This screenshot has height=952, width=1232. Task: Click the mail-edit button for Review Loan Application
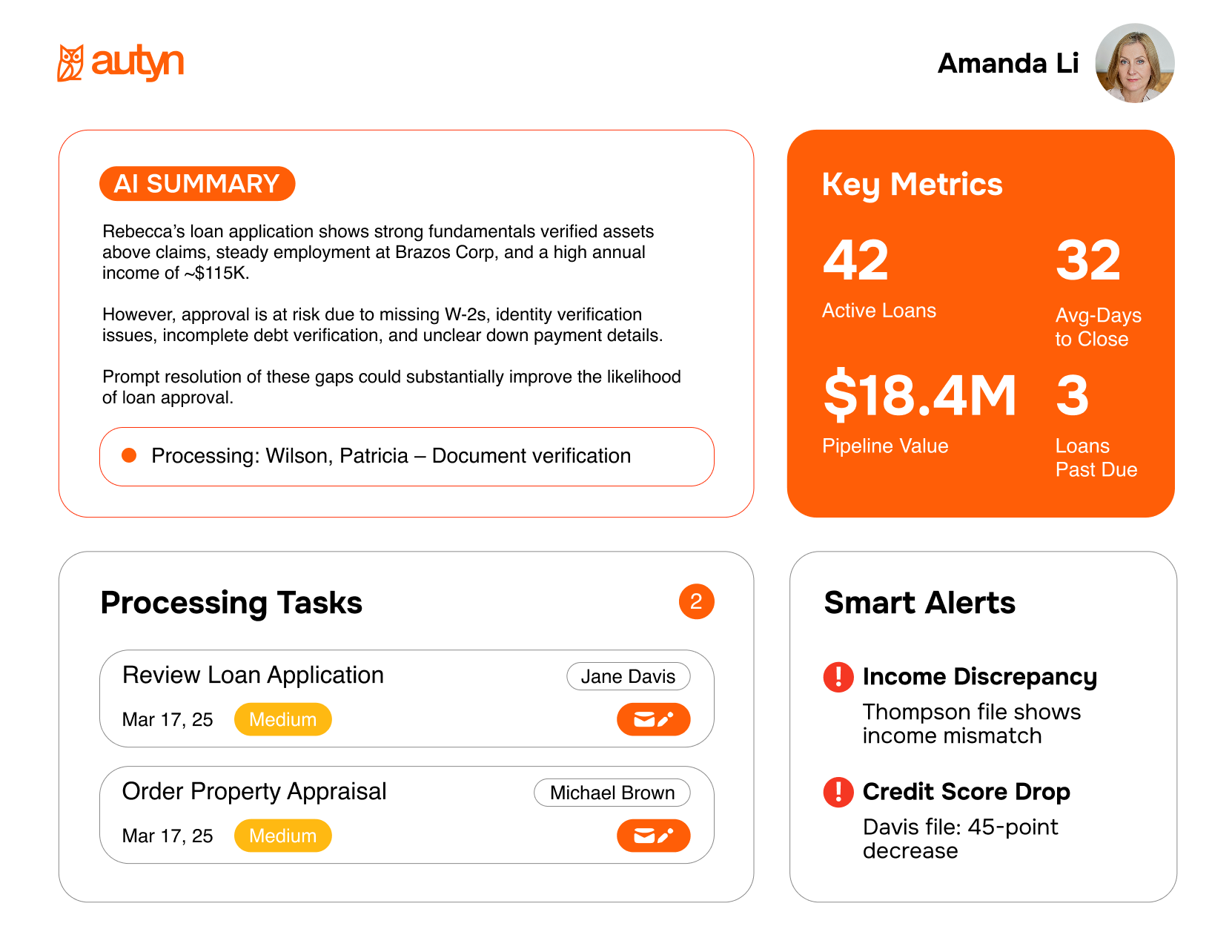(x=654, y=719)
